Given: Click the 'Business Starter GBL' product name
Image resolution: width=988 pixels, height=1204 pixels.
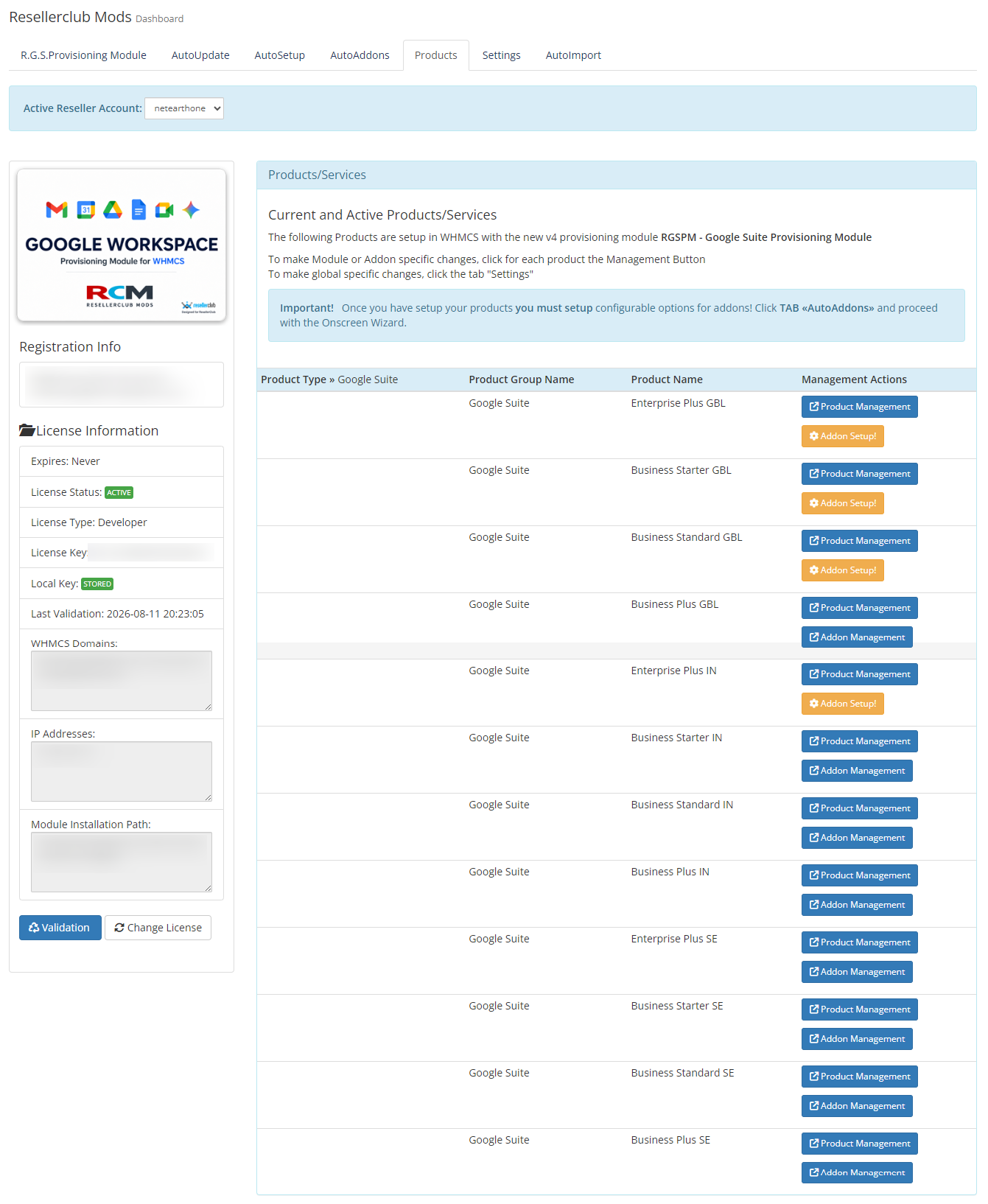Looking at the screenshot, I should coord(681,470).
